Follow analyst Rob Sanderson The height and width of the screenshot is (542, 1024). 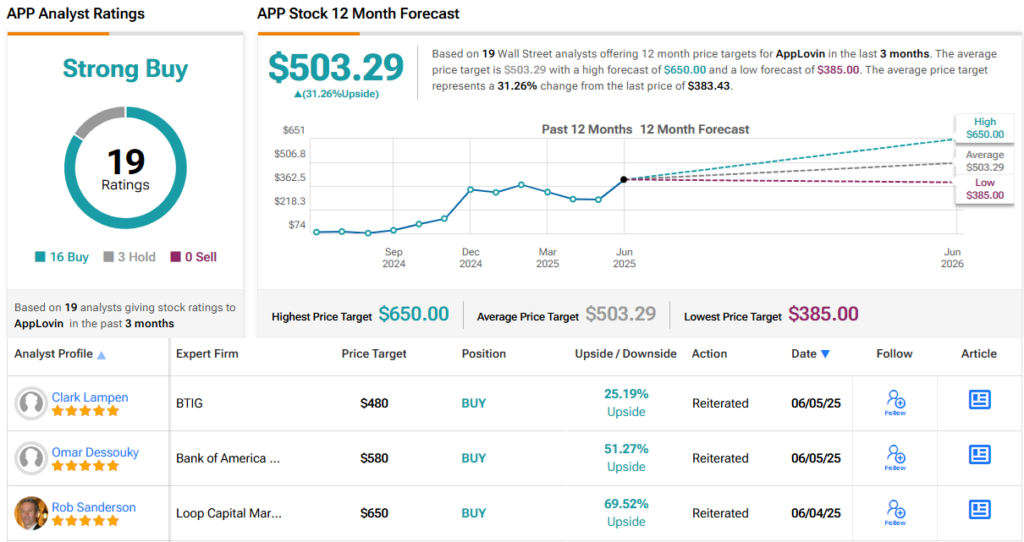pyautogui.click(x=895, y=512)
